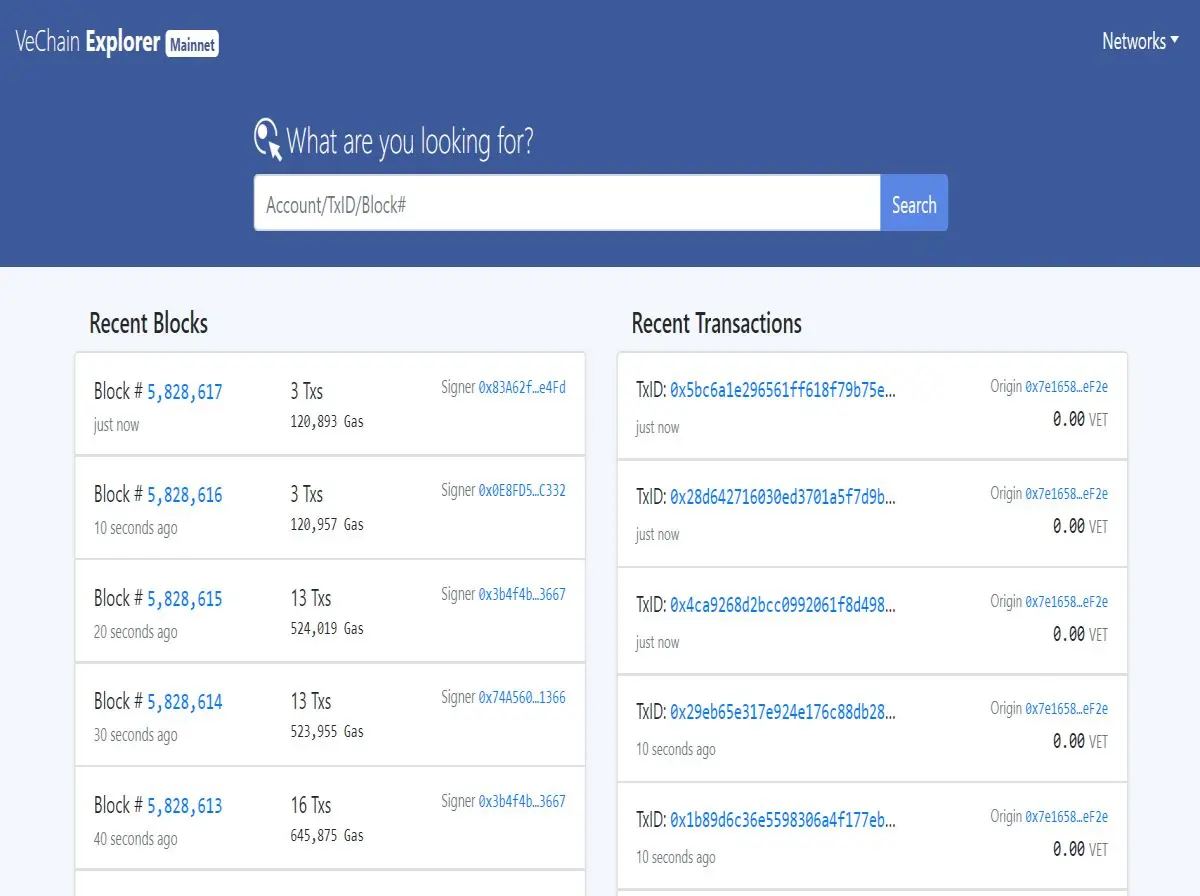
Task: Open block 5,828,614
Action: [185, 702]
